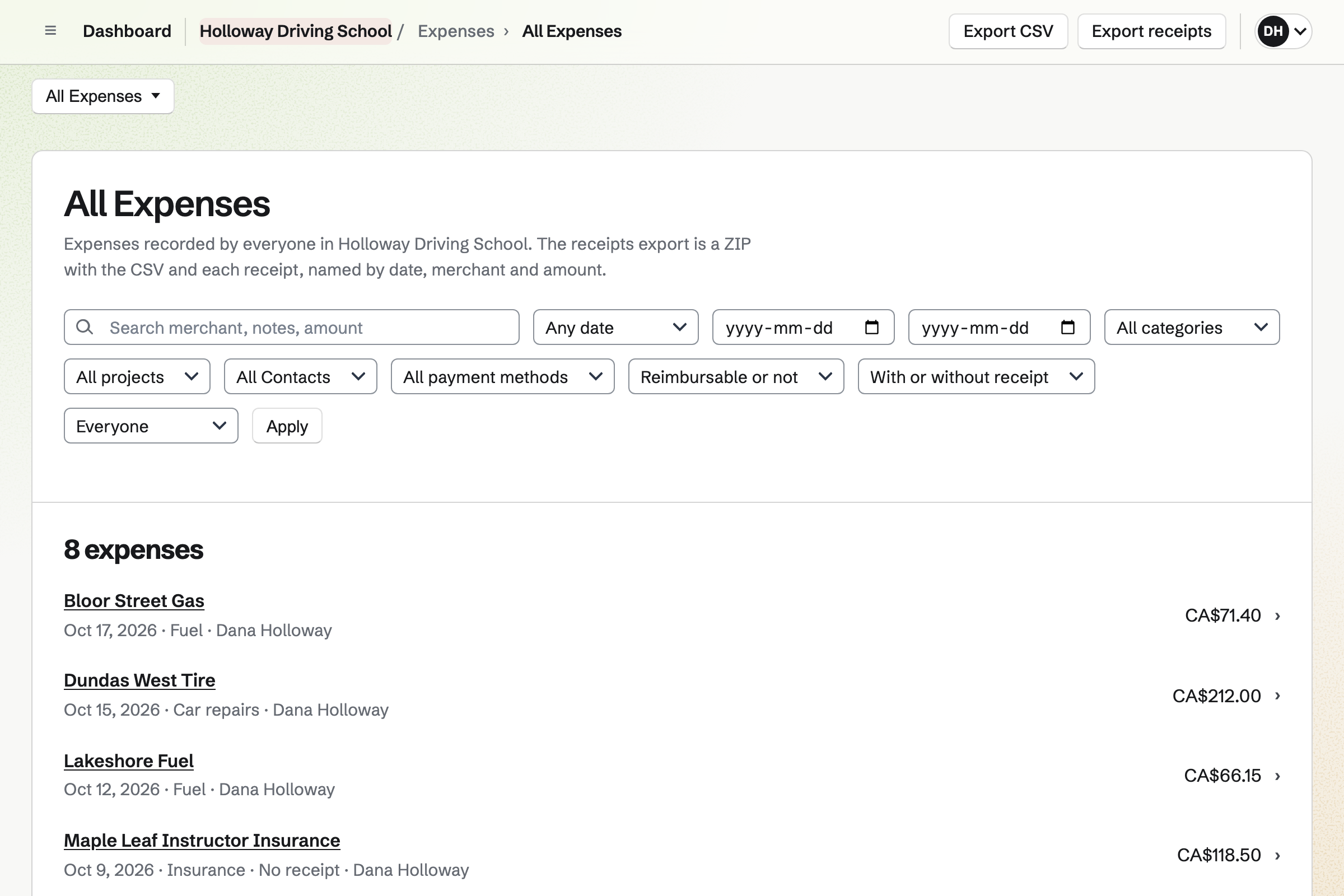The image size is (1344, 896).
Task: Open the Lakeshore Fuel expense link
Action: point(129,760)
